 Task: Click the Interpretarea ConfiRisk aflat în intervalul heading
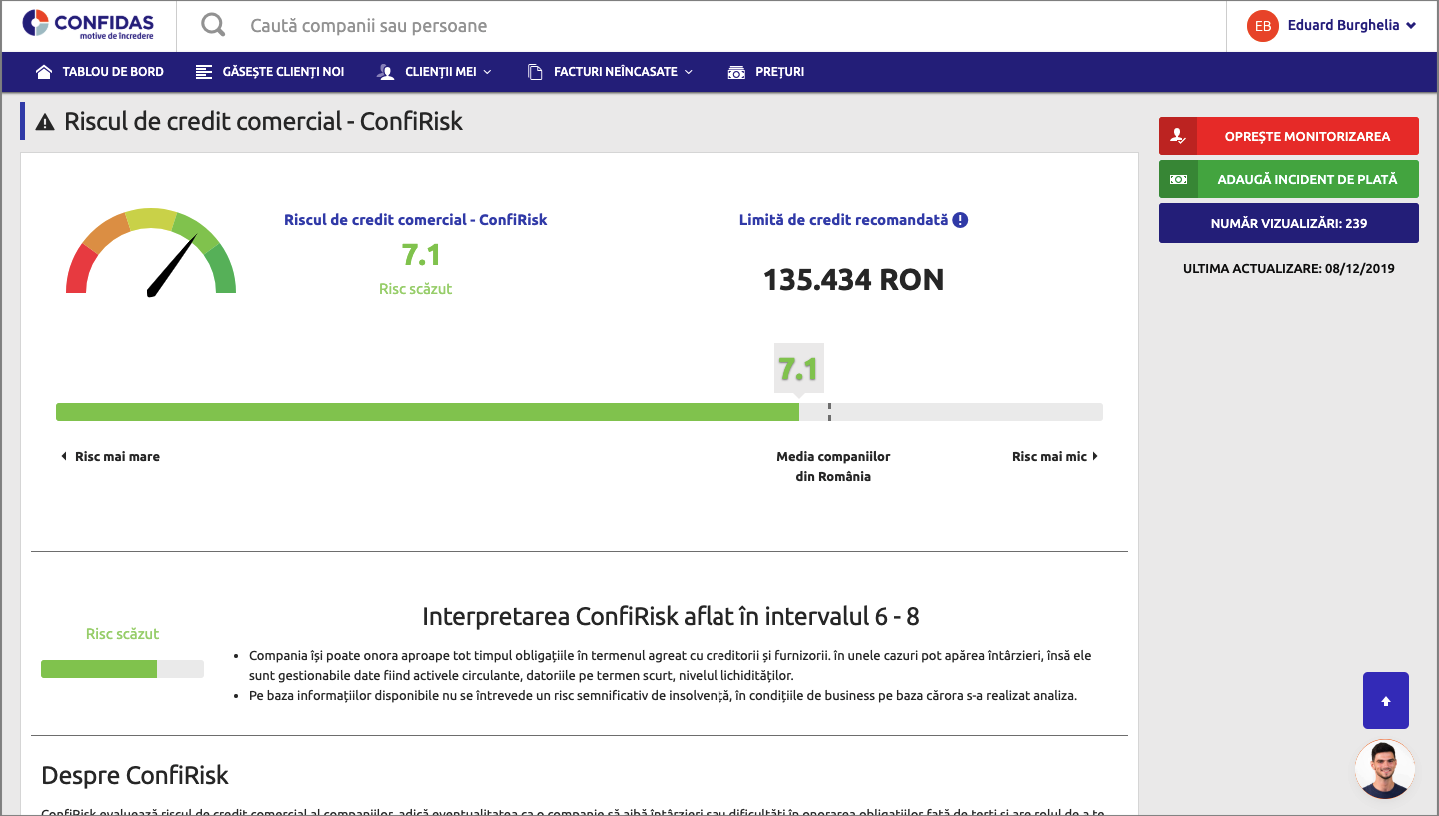click(x=671, y=616)
